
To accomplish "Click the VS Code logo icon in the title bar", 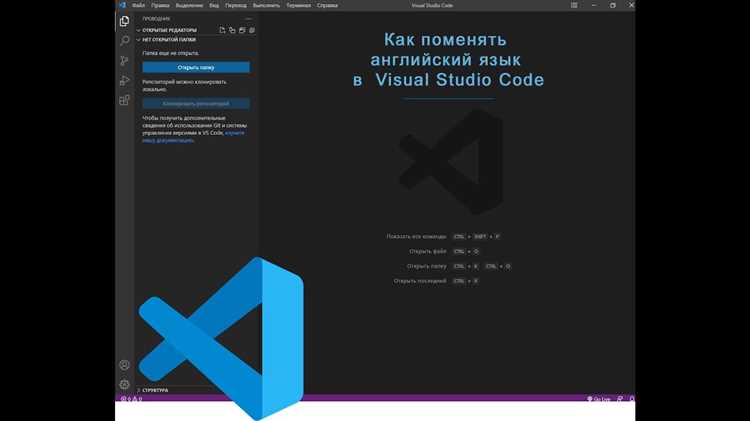I will coord(122,5).
